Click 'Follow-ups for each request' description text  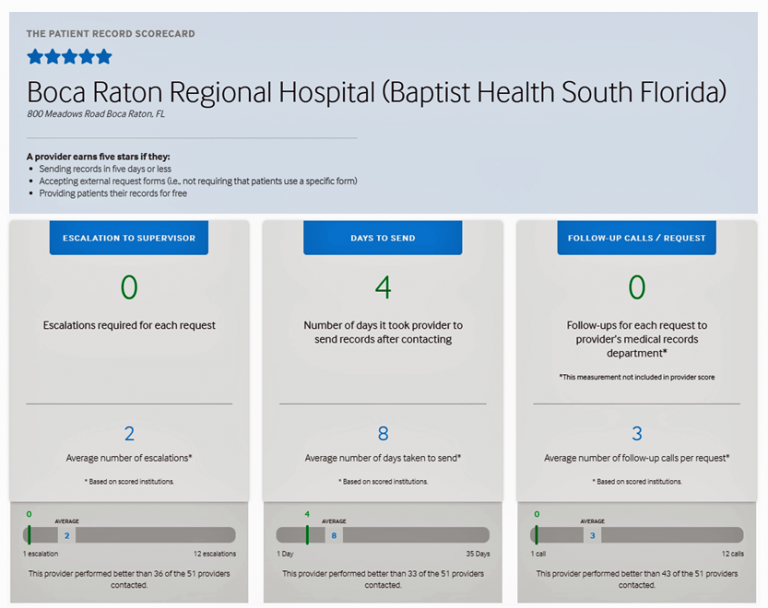coord(637,339)
